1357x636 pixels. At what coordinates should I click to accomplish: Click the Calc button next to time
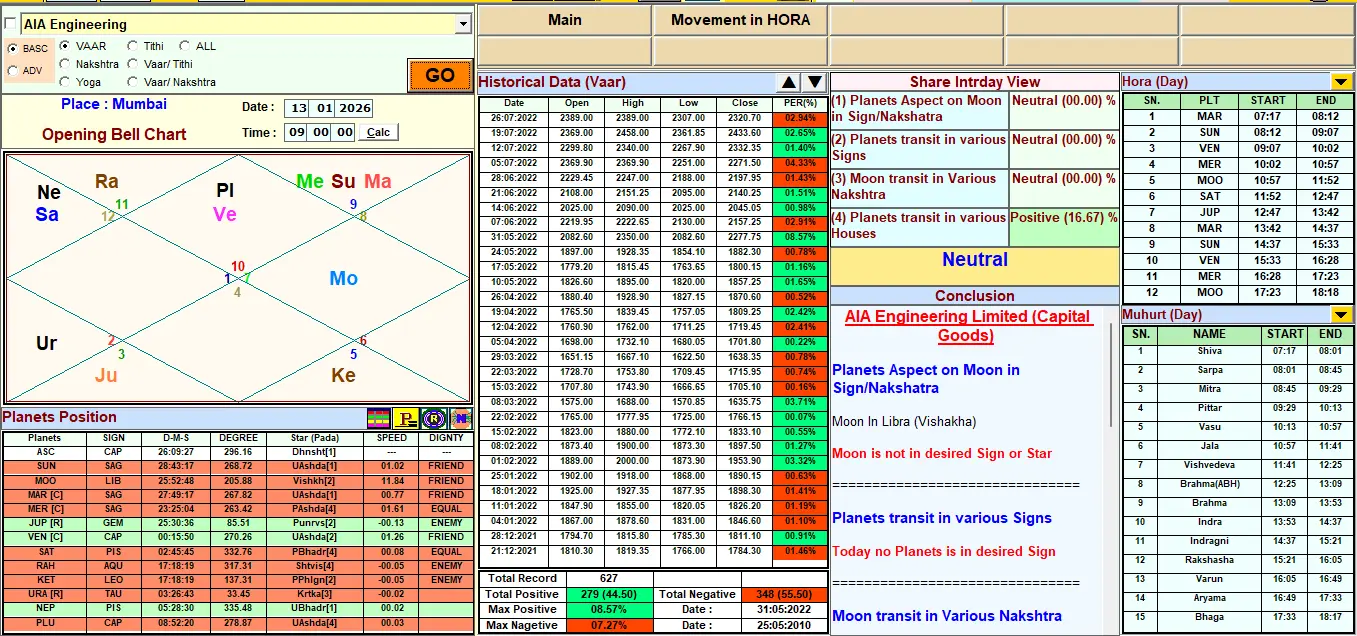coord(379,132)
